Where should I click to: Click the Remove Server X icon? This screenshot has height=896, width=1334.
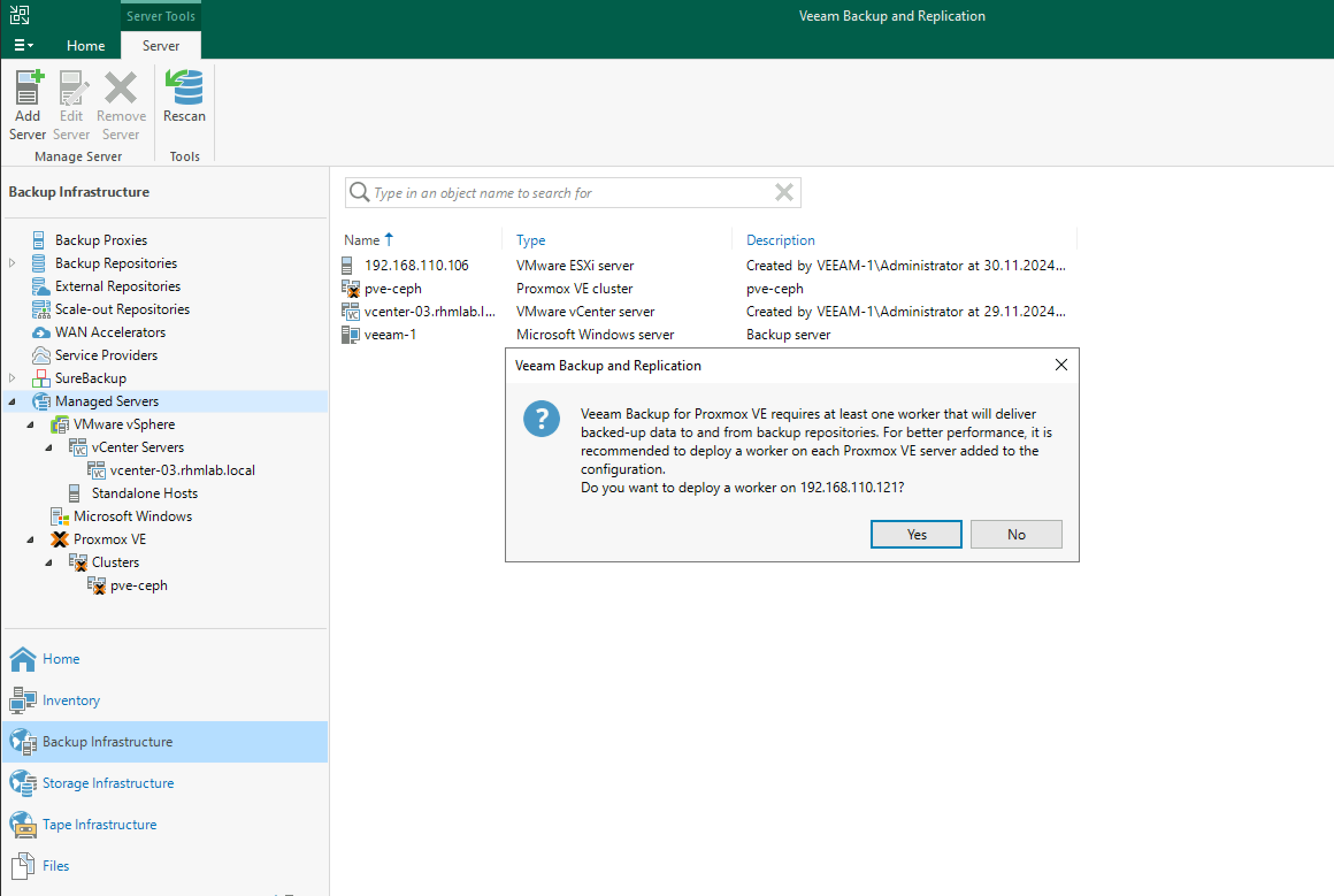click(121, 87)
